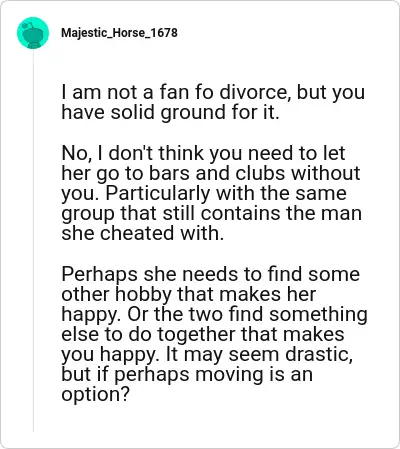Screen dimensions: 400x449
Task: Open the teal Reddit avatar icon
Action: [33, 33]
